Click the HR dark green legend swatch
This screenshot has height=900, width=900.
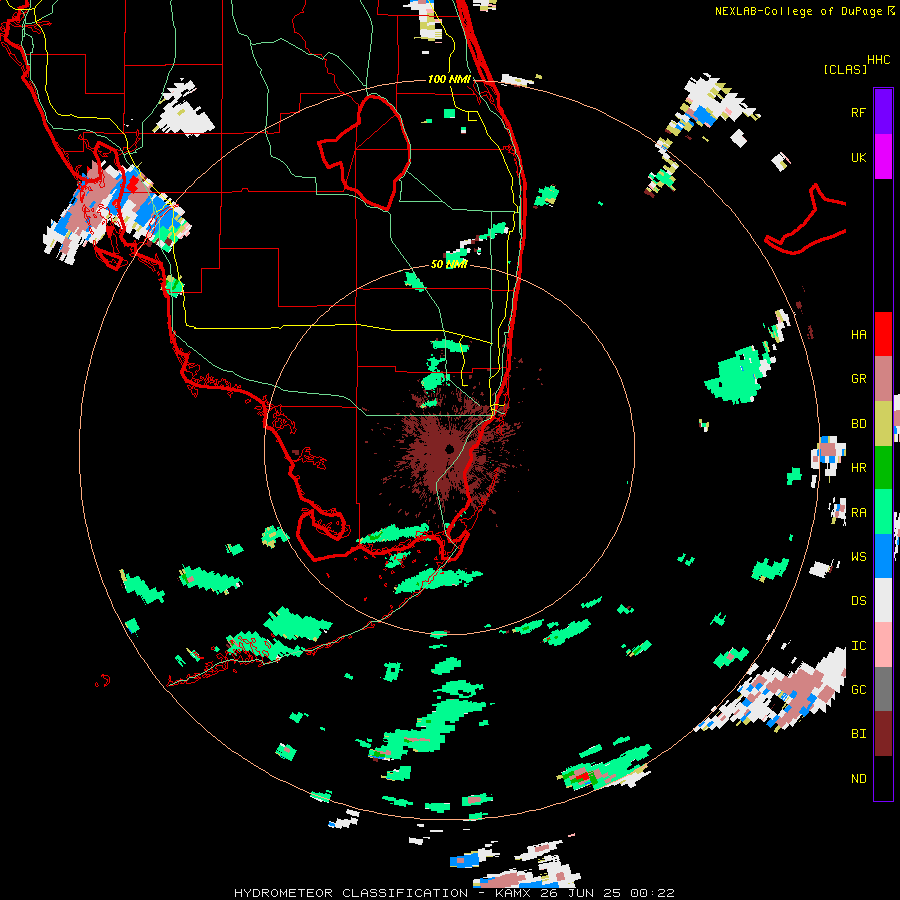tap(883, 468)
